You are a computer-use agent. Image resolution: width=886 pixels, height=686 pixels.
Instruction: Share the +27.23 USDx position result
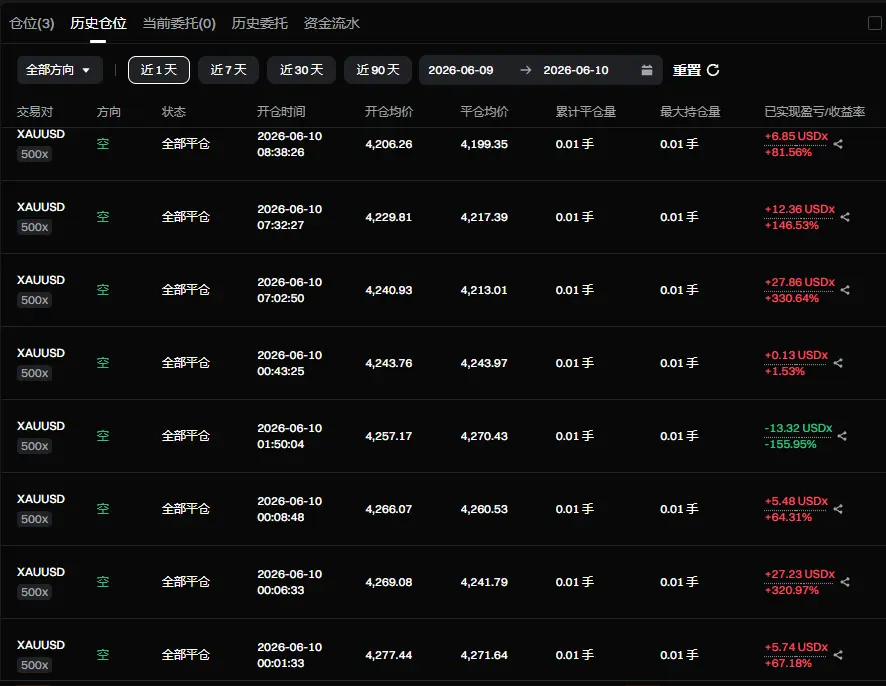click(845, 581)
